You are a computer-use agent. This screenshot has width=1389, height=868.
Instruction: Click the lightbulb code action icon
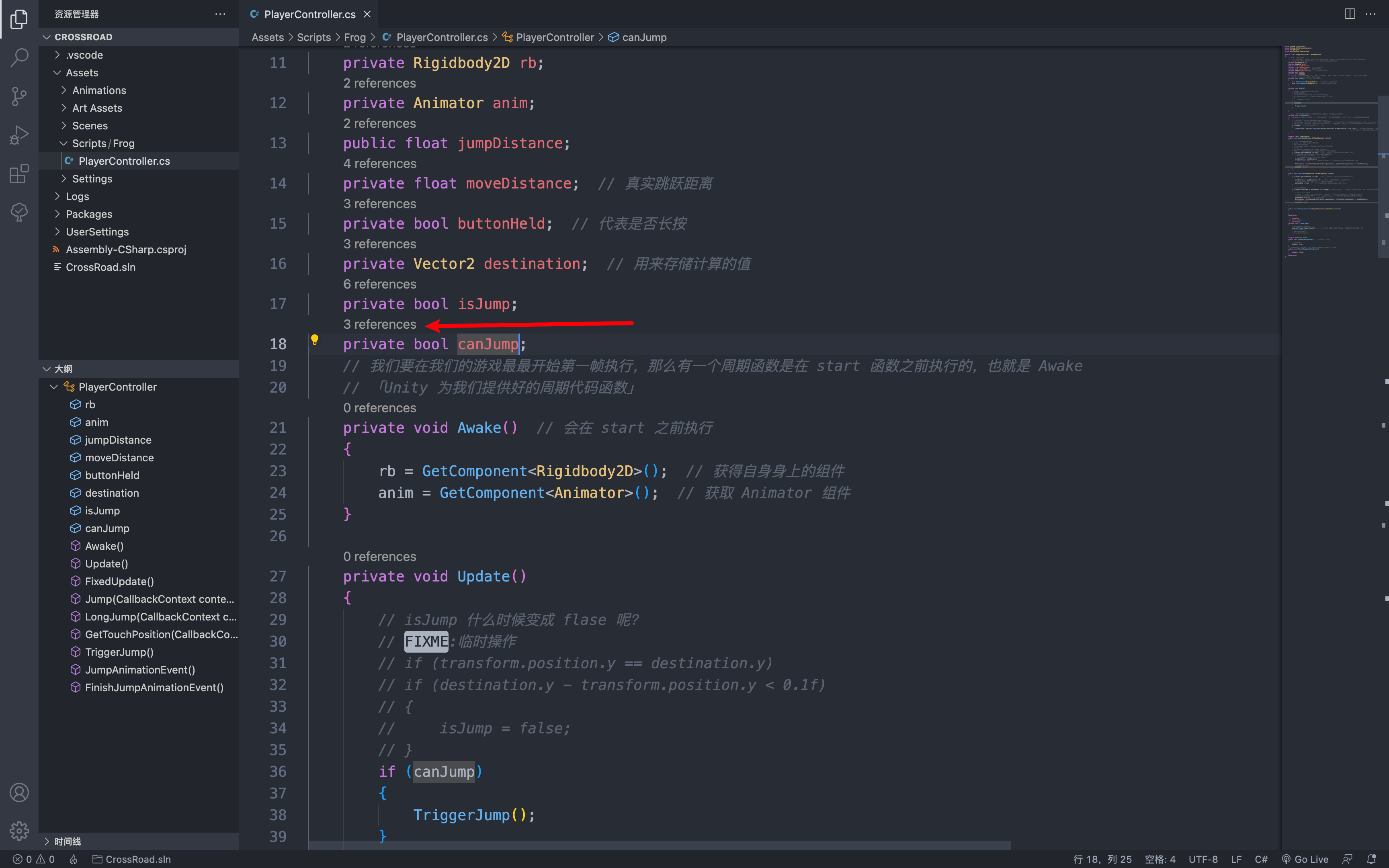[315, 340]
